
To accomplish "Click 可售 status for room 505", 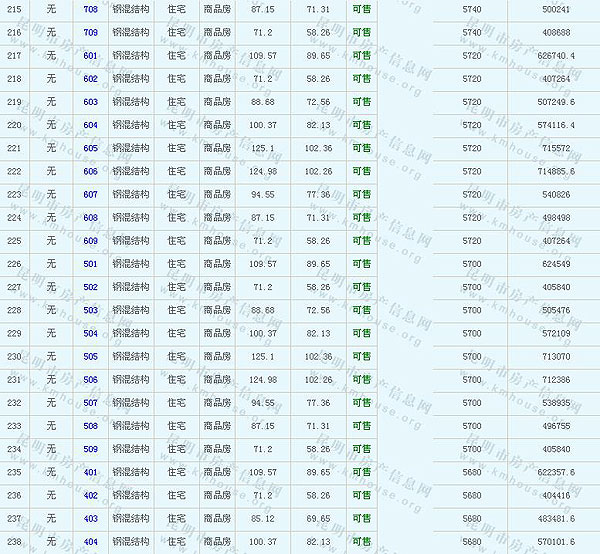I will click(x=361, y=357).
